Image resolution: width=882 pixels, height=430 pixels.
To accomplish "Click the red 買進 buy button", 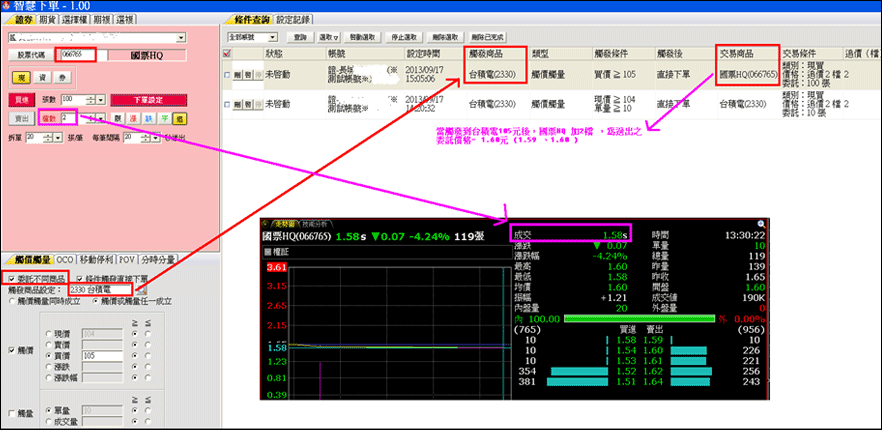I will 21,100.
